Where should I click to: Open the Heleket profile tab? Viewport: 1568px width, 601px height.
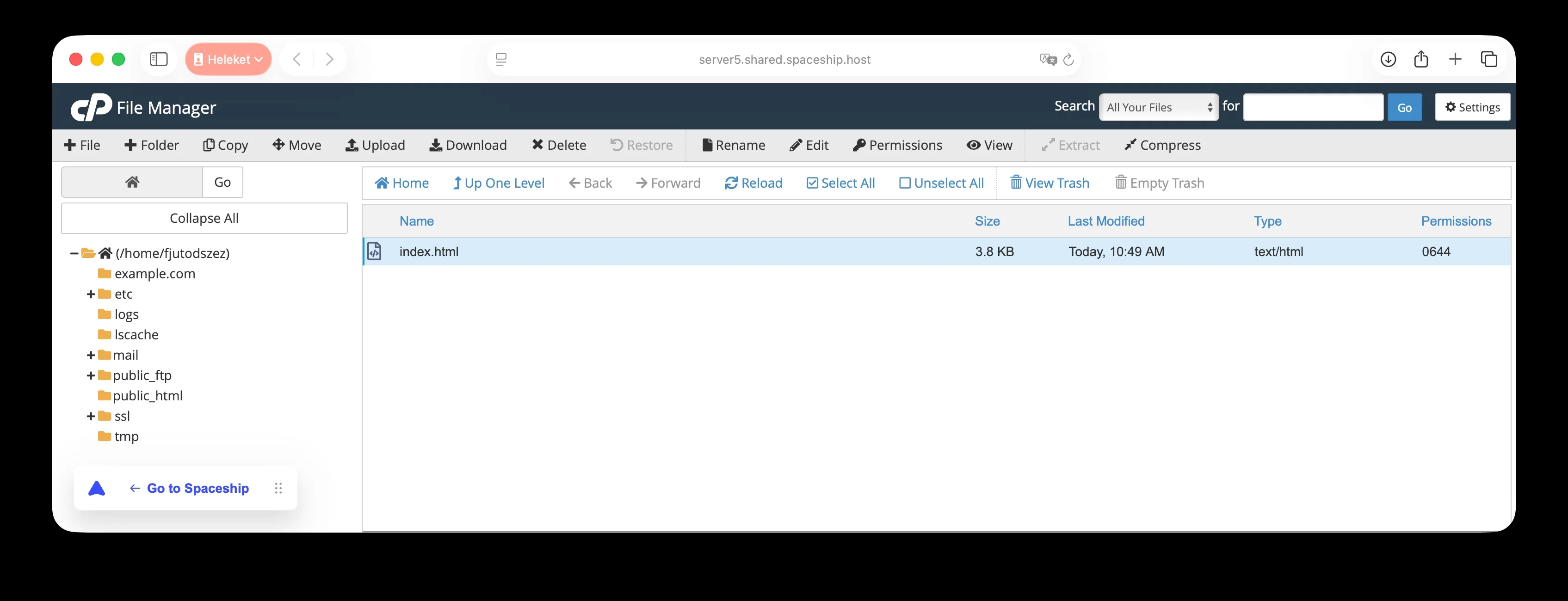(228, 59)
